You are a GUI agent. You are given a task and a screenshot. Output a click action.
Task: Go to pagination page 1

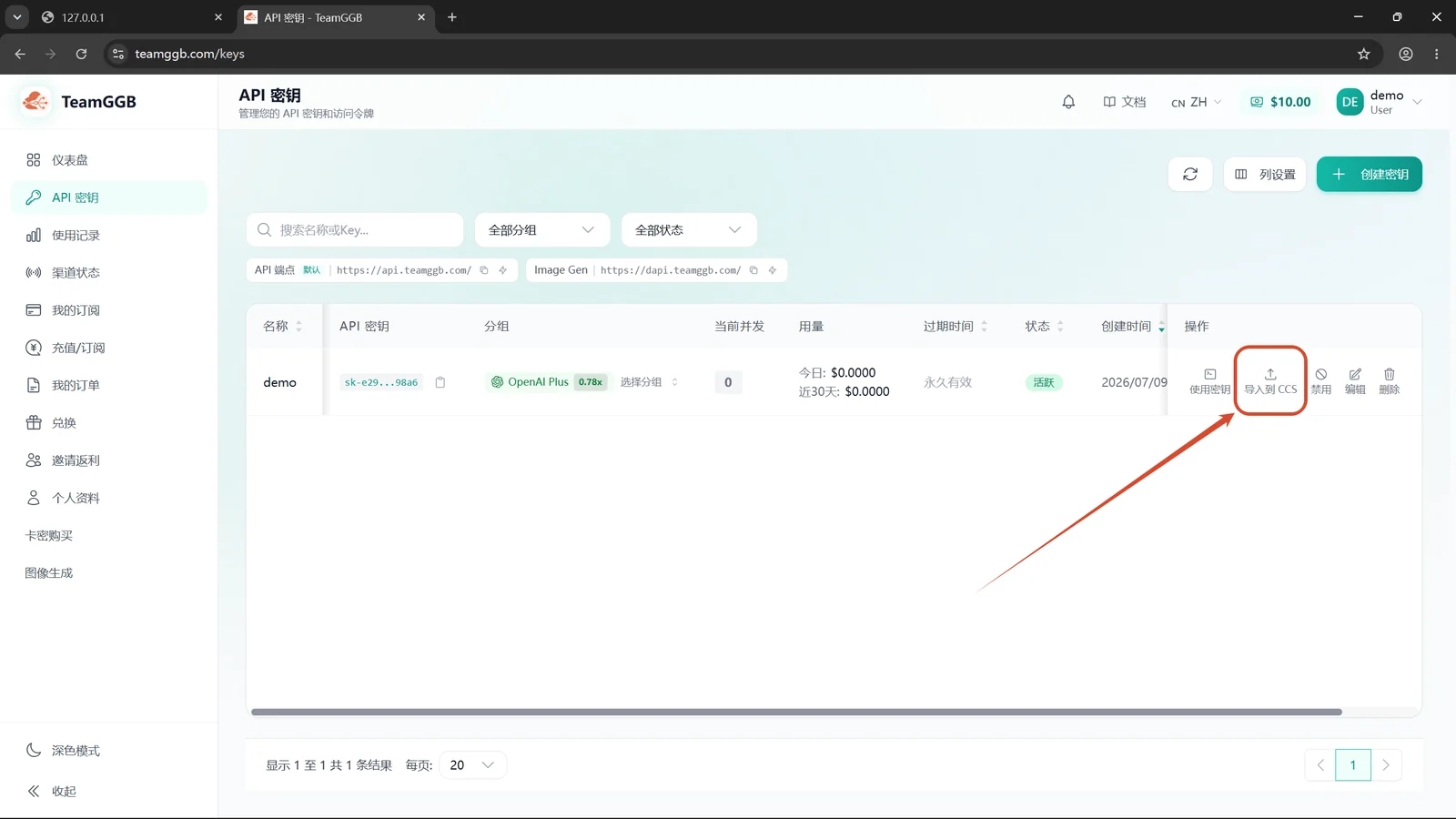pyautogui.click(x=1353, y=765)
